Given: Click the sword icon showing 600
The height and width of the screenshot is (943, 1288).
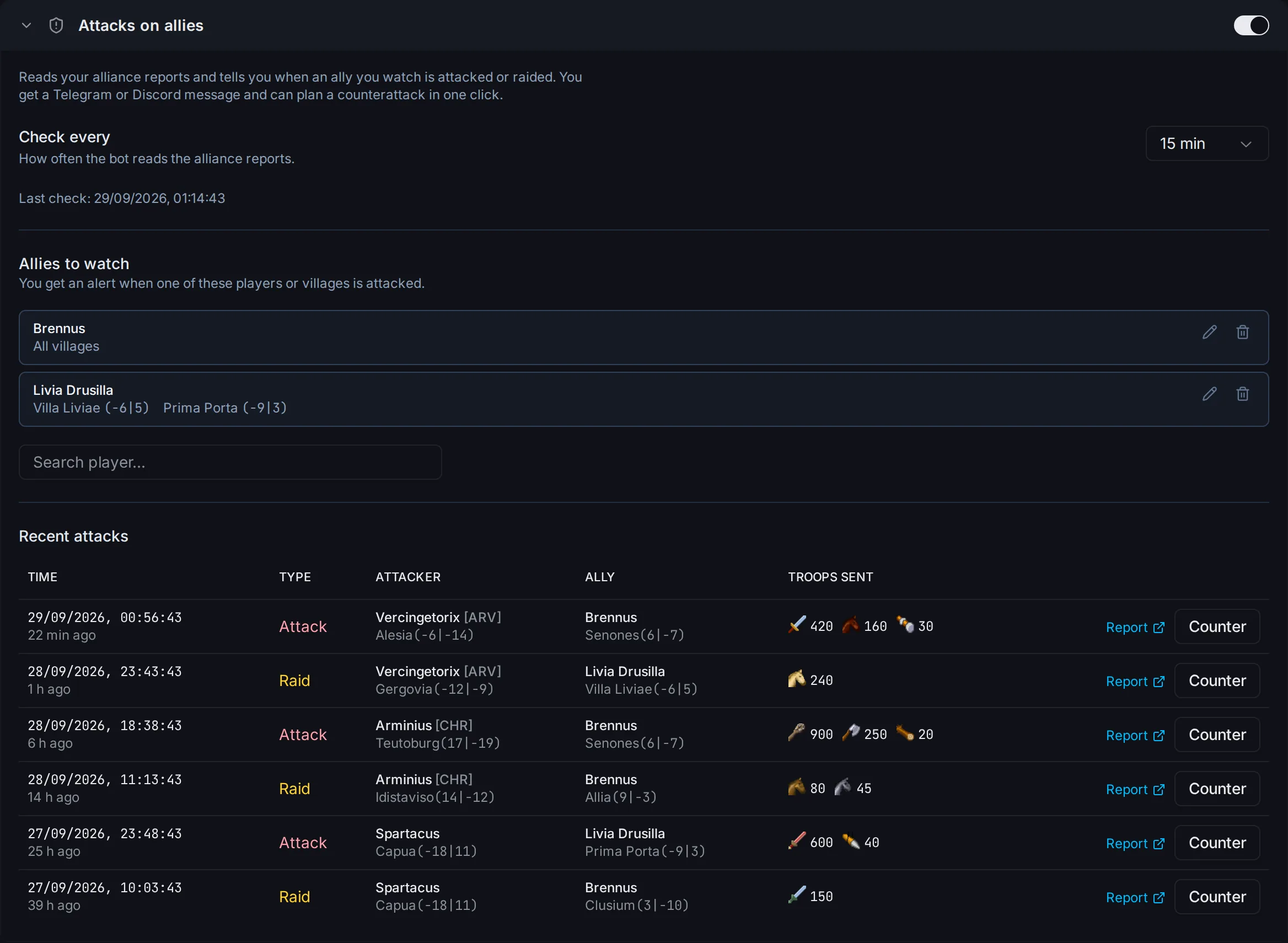Looking at the screenshot, I should pyautogui.click(x=797, y=841).
